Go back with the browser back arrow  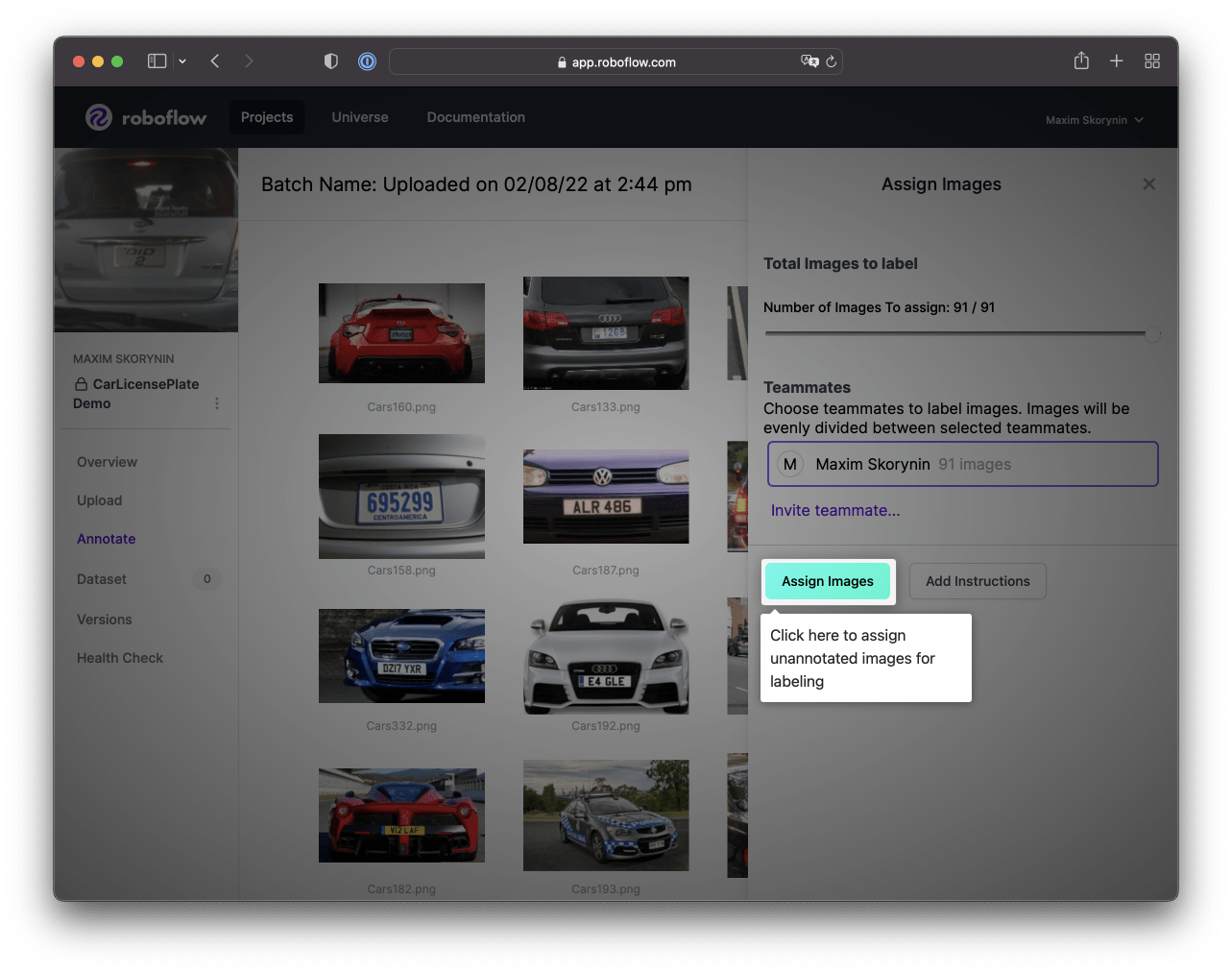tap(215, 61)
